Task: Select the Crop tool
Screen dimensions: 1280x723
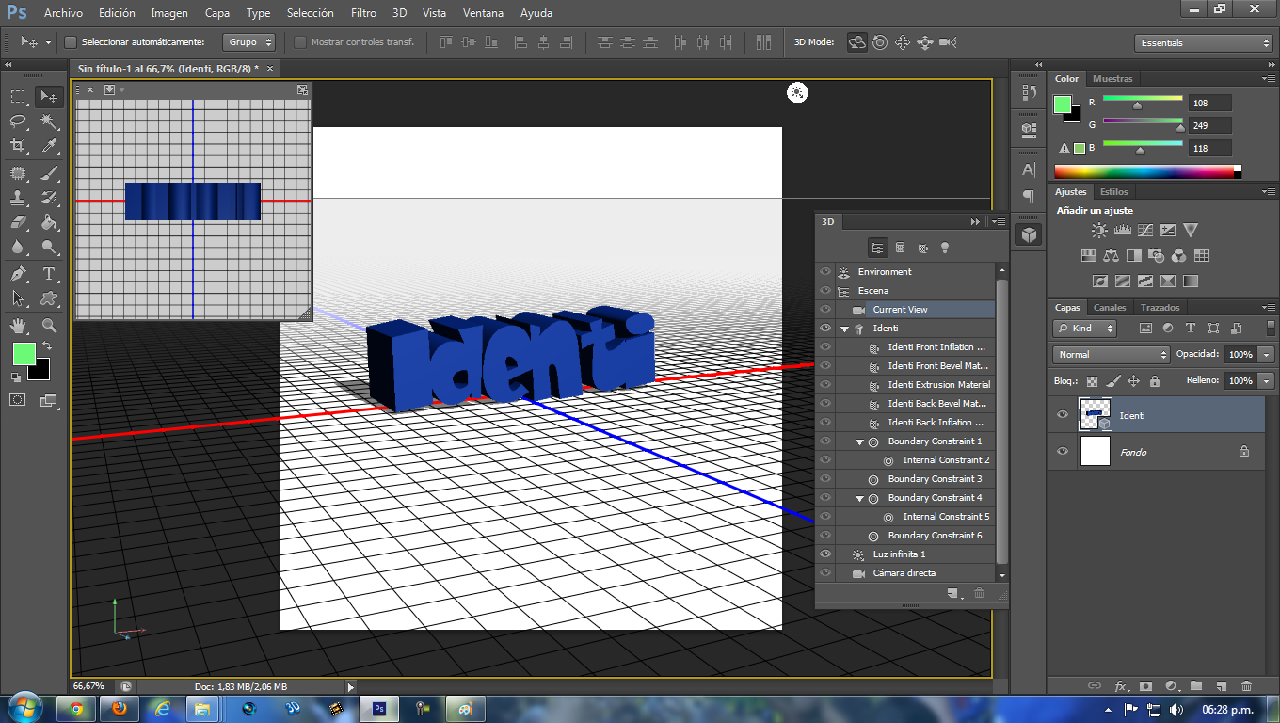Action: (x=18, y=147)
